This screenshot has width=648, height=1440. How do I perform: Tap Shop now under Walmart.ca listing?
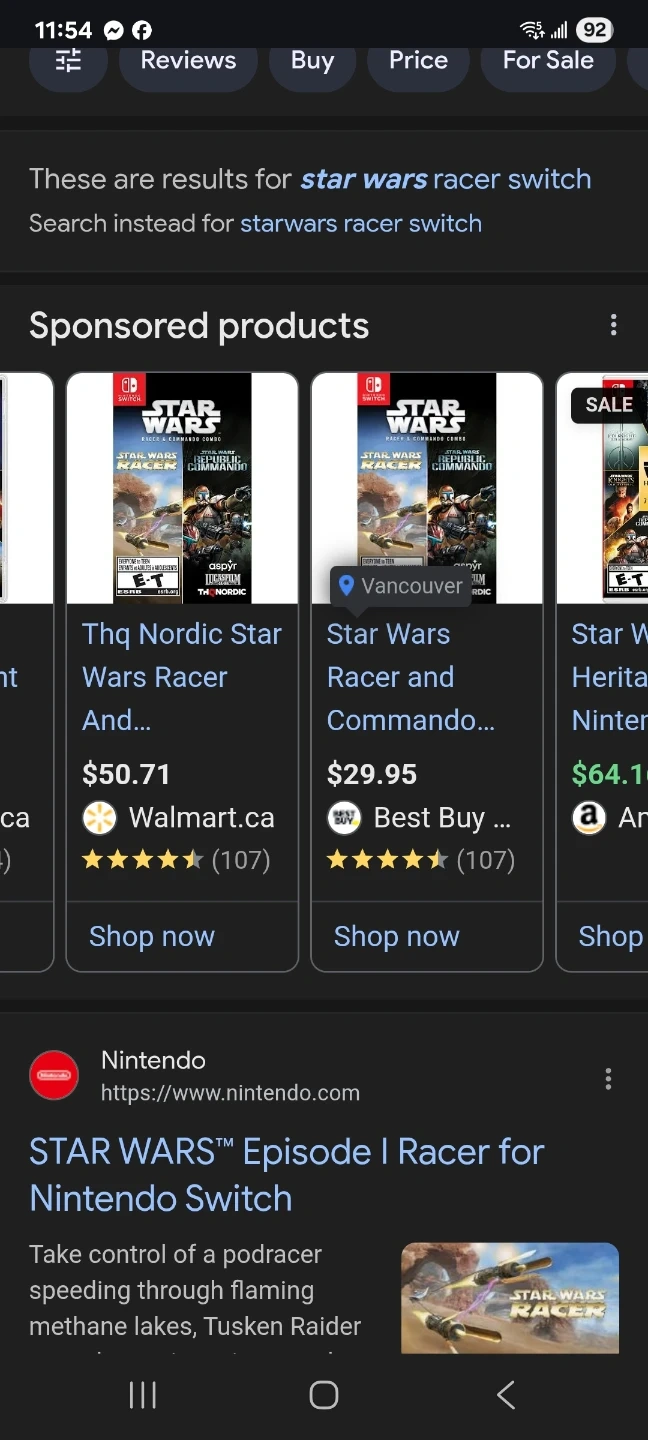click(152, 936)
